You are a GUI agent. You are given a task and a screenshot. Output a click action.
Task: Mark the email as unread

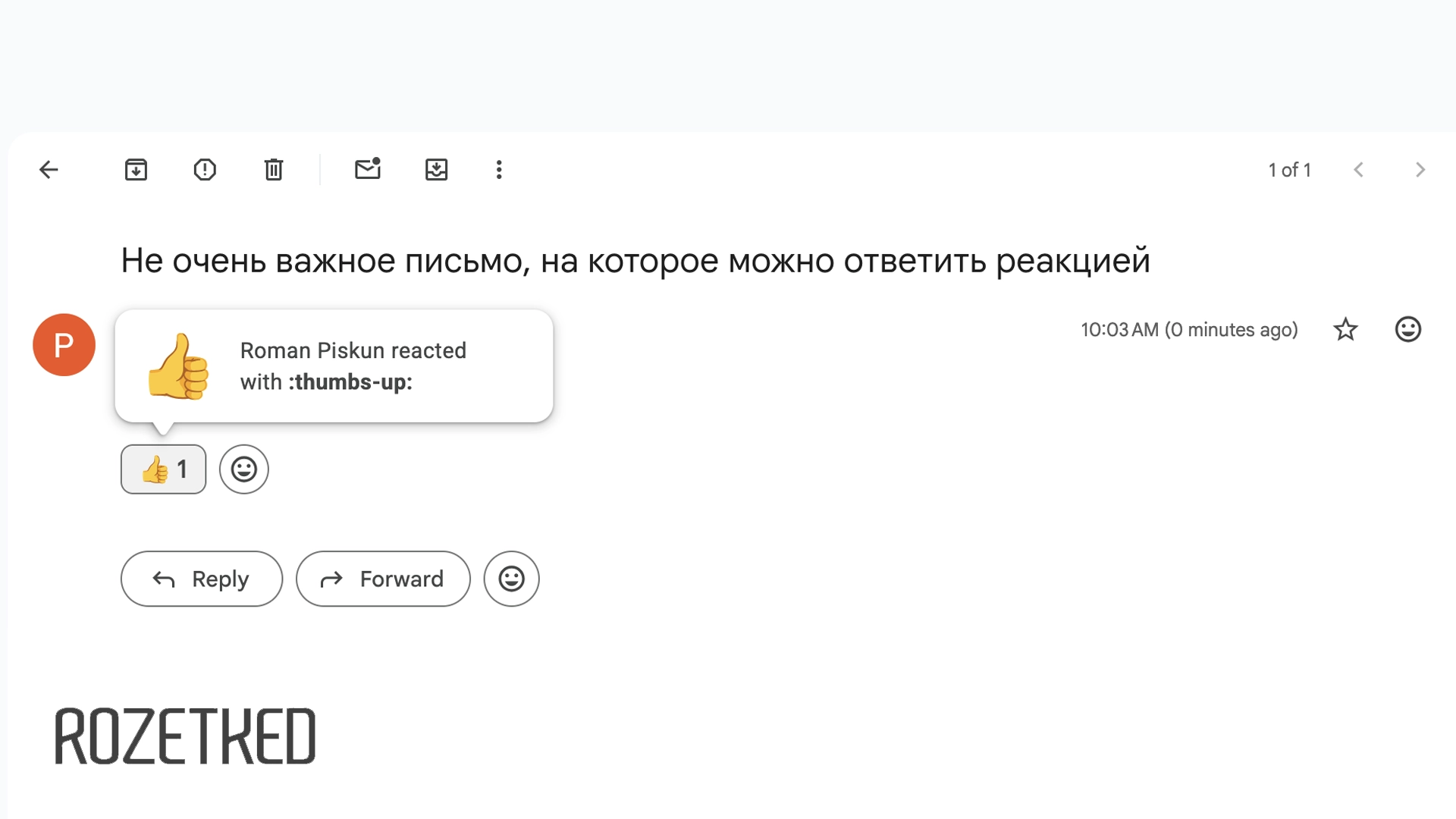point(367,170)
